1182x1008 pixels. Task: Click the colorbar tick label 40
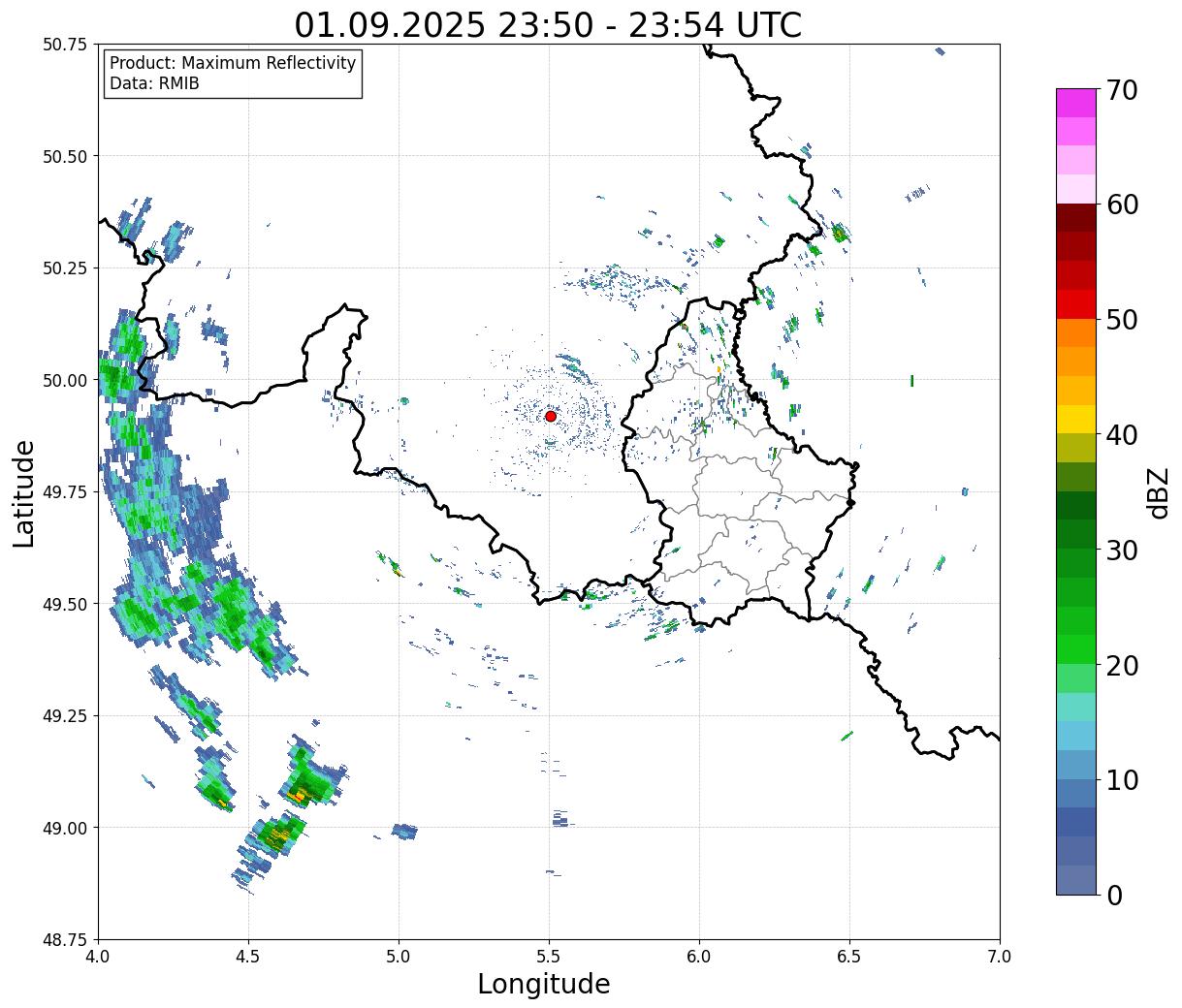click(x=1122, y=434)
